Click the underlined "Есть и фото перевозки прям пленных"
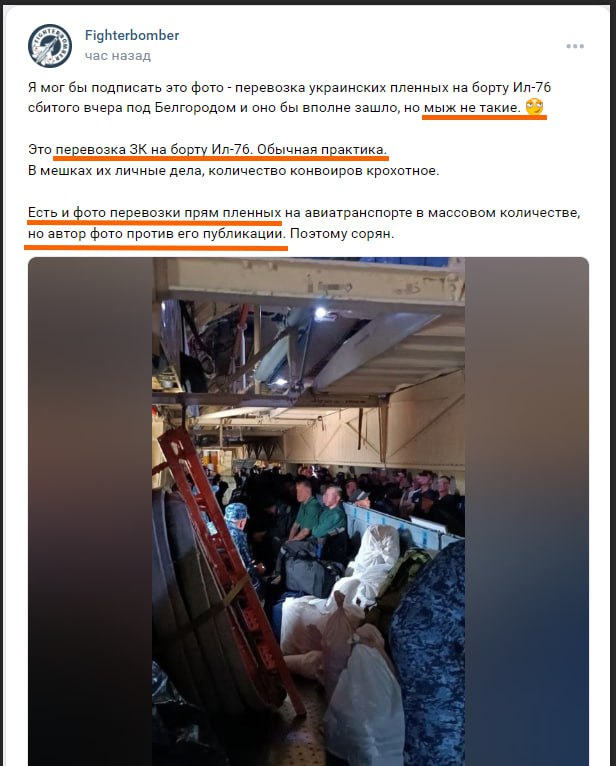This screenshot has width=616, height=766. 154,213
